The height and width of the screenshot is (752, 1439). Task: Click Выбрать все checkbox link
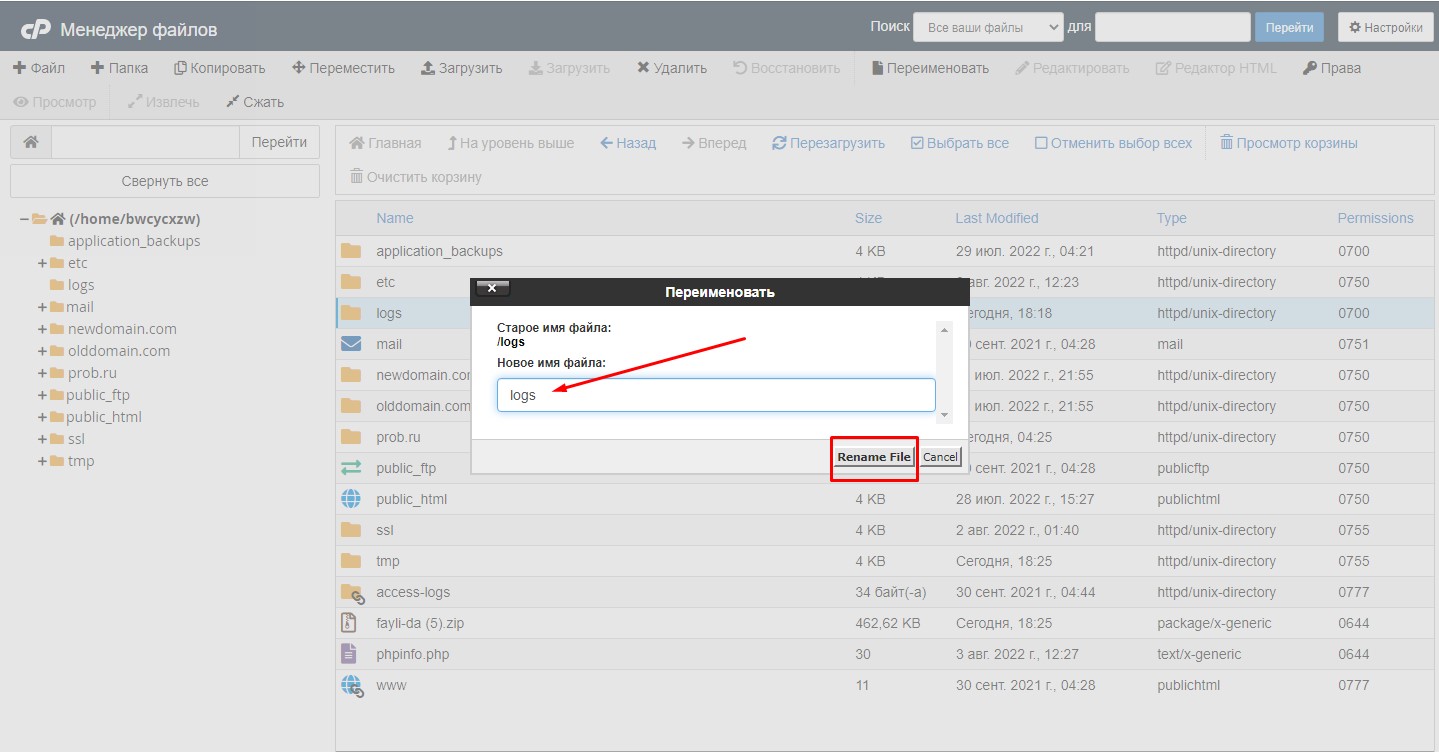pos(959,143)
